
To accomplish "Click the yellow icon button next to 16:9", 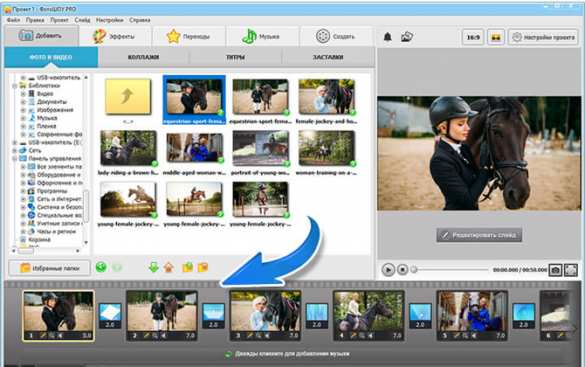I will [496, 37].
